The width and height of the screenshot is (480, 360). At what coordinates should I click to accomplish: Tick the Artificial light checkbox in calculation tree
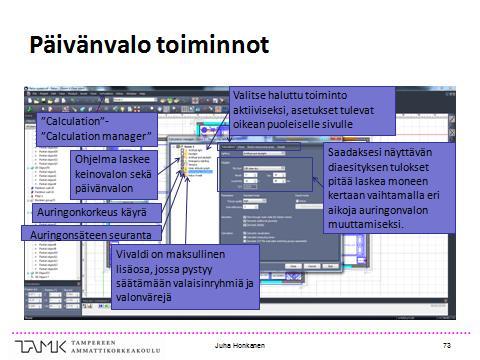(182, 150)
